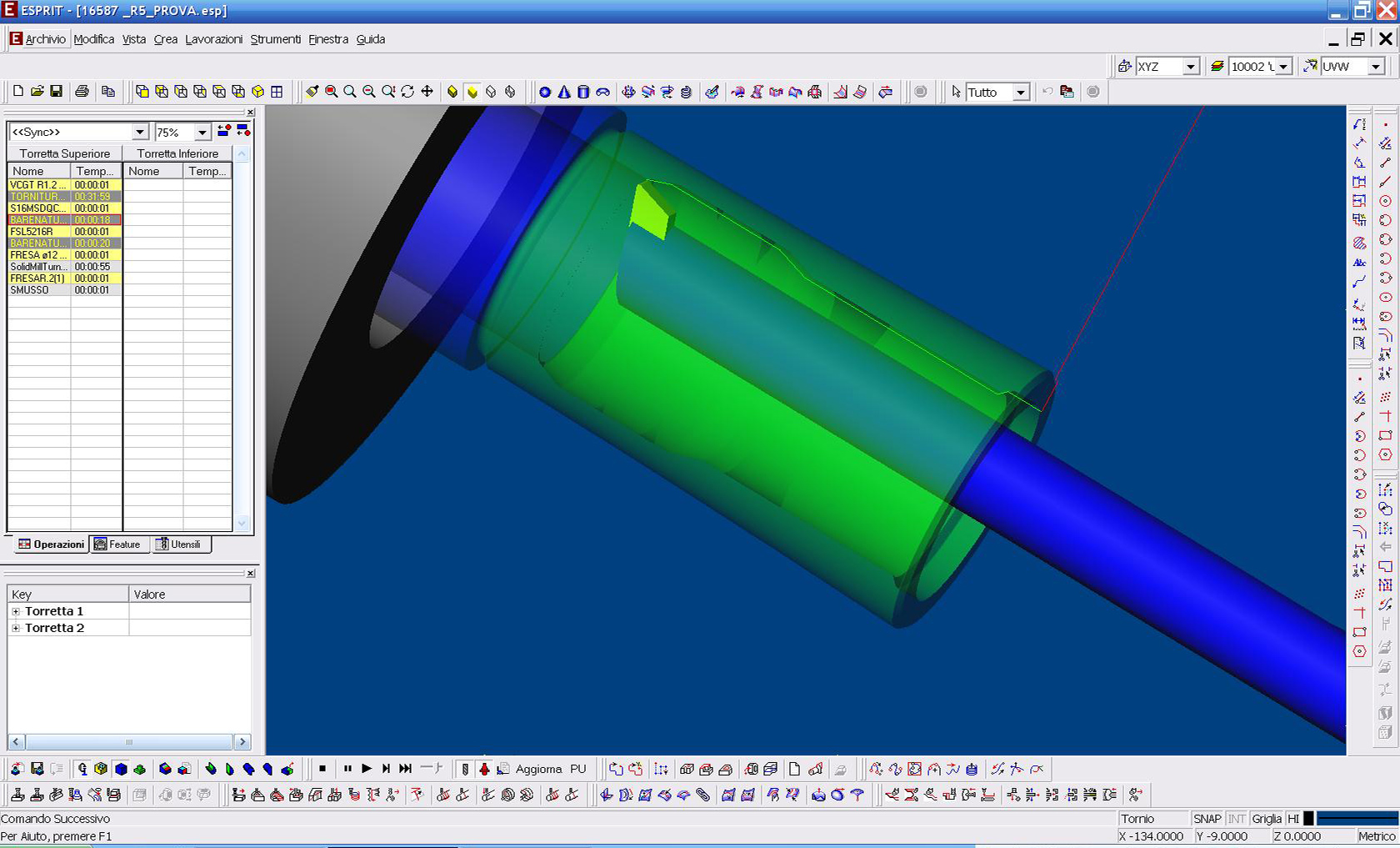The image size is (1400, 848).
Task: Click the Print icon in toolbar
Action: pos(82,92)
